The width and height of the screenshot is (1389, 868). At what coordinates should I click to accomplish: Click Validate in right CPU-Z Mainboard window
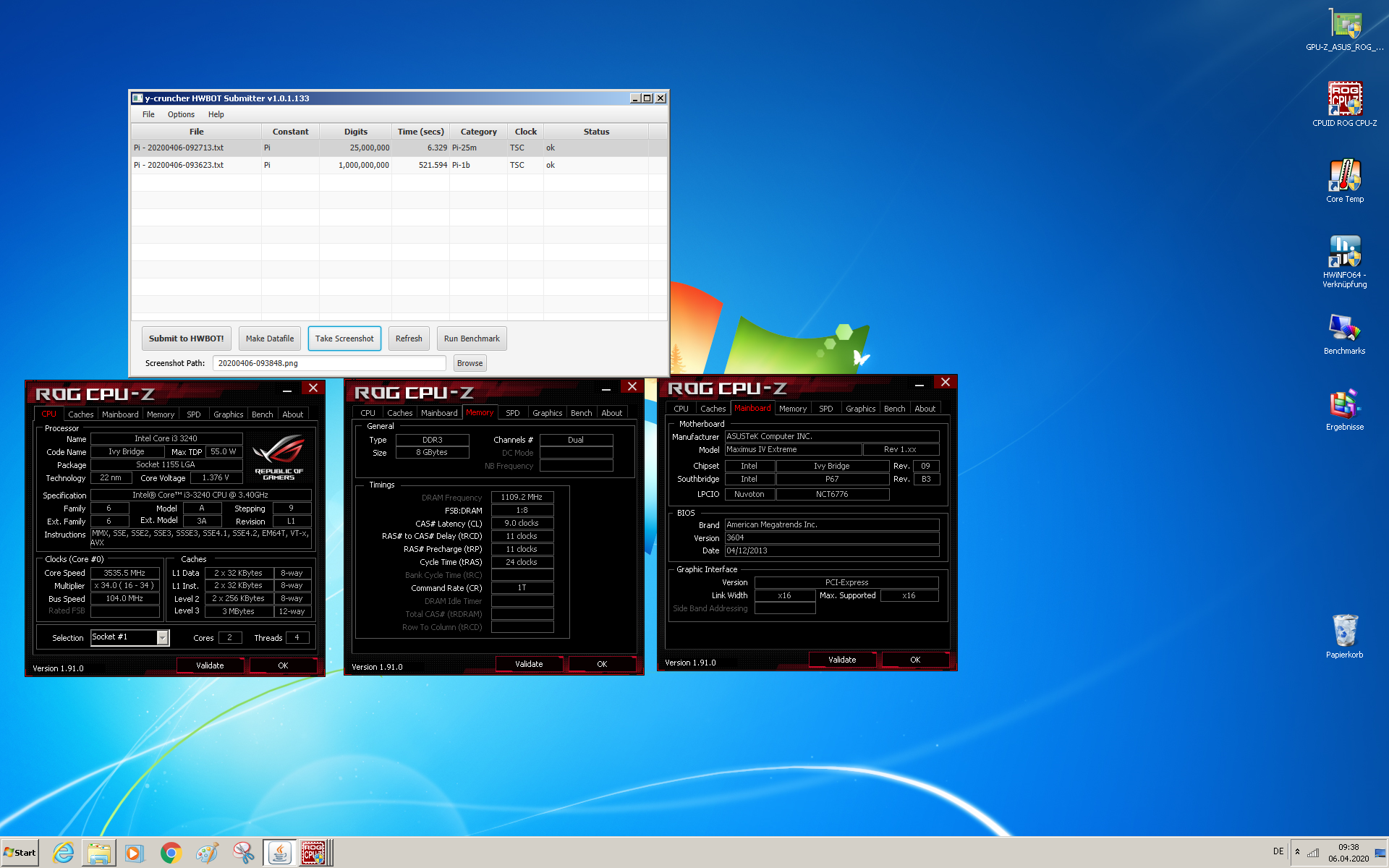[842, 660]
